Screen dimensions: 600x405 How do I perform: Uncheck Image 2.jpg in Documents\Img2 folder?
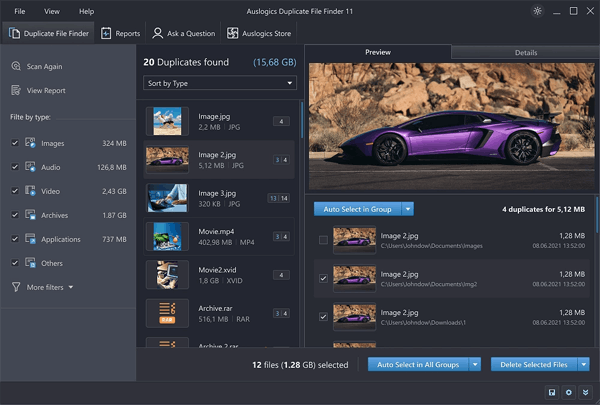click(323, 278)
